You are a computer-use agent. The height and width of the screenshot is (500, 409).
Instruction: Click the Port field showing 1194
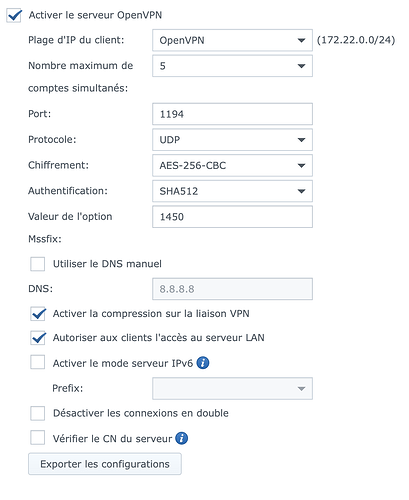[x=232, y=114]
